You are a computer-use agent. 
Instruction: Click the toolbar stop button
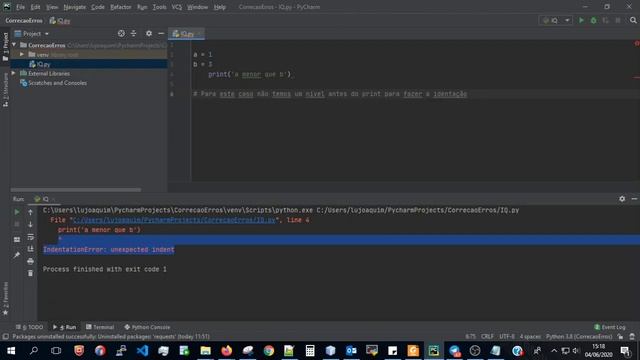[618, 20]
